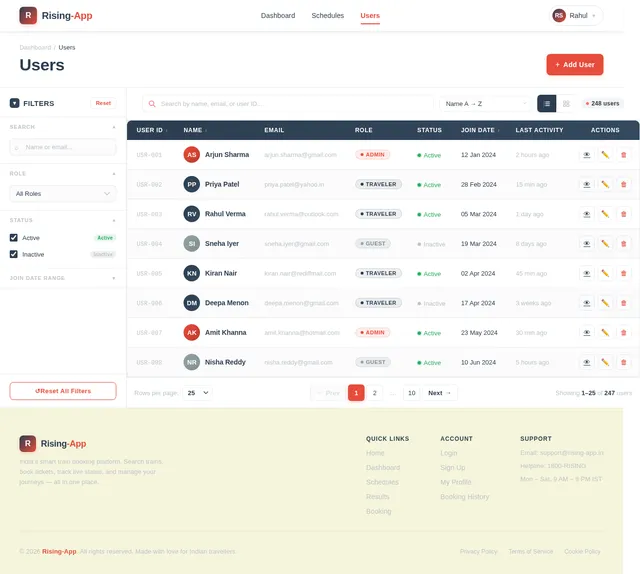Viewport: 640px width, 574px height.
Task: Sort table by User ID column
Action: tap(151, 130)
